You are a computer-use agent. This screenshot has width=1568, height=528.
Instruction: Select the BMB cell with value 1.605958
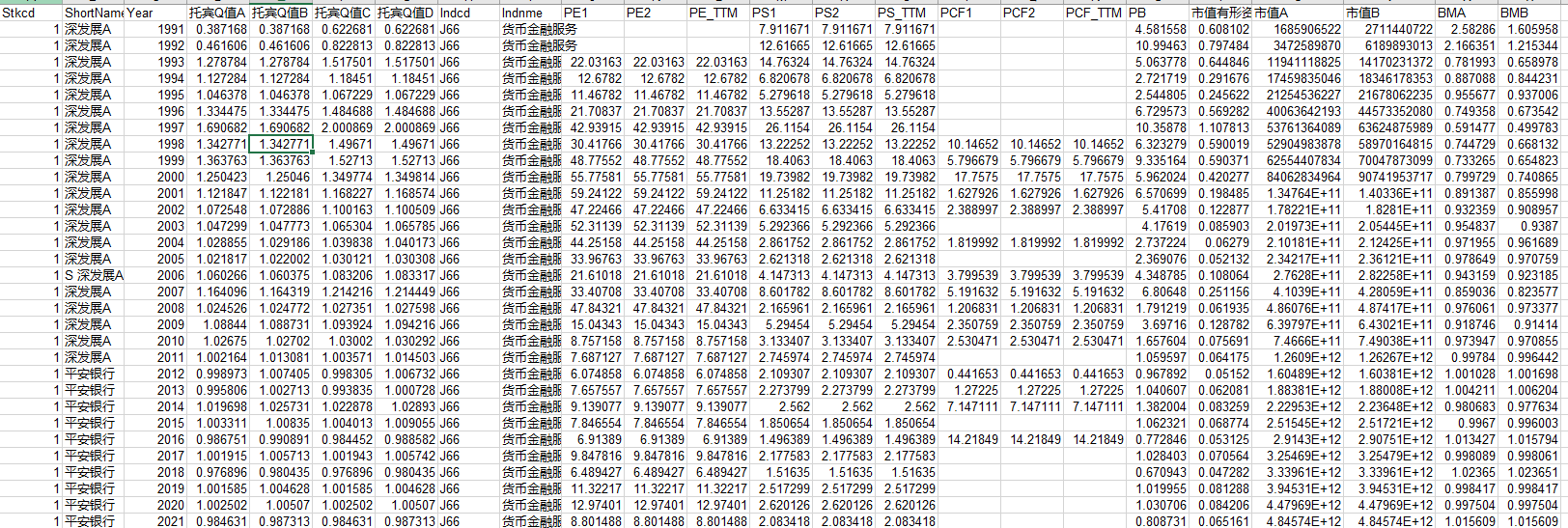[x=1529, y=29]
